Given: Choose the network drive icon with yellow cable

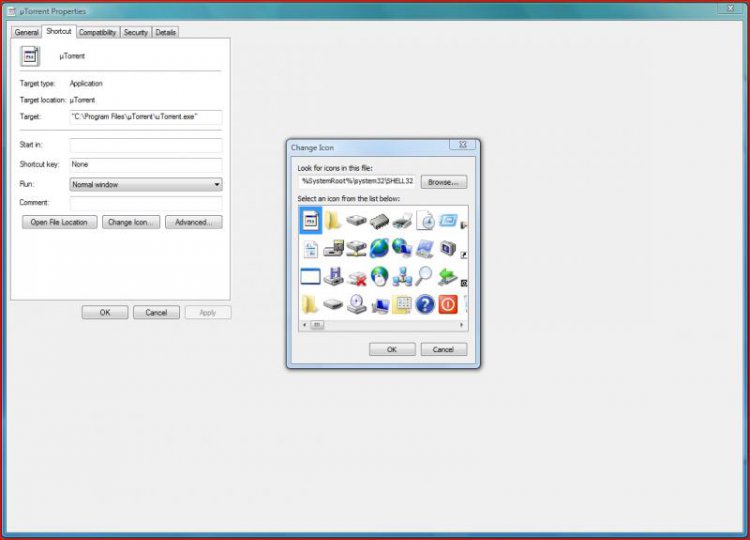Looking at the screenshot, I should pos(356,249).
